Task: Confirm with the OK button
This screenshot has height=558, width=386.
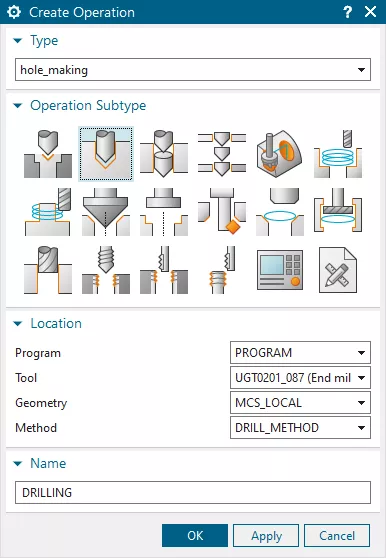Action: pyautogui.click(x=195, y=536)
